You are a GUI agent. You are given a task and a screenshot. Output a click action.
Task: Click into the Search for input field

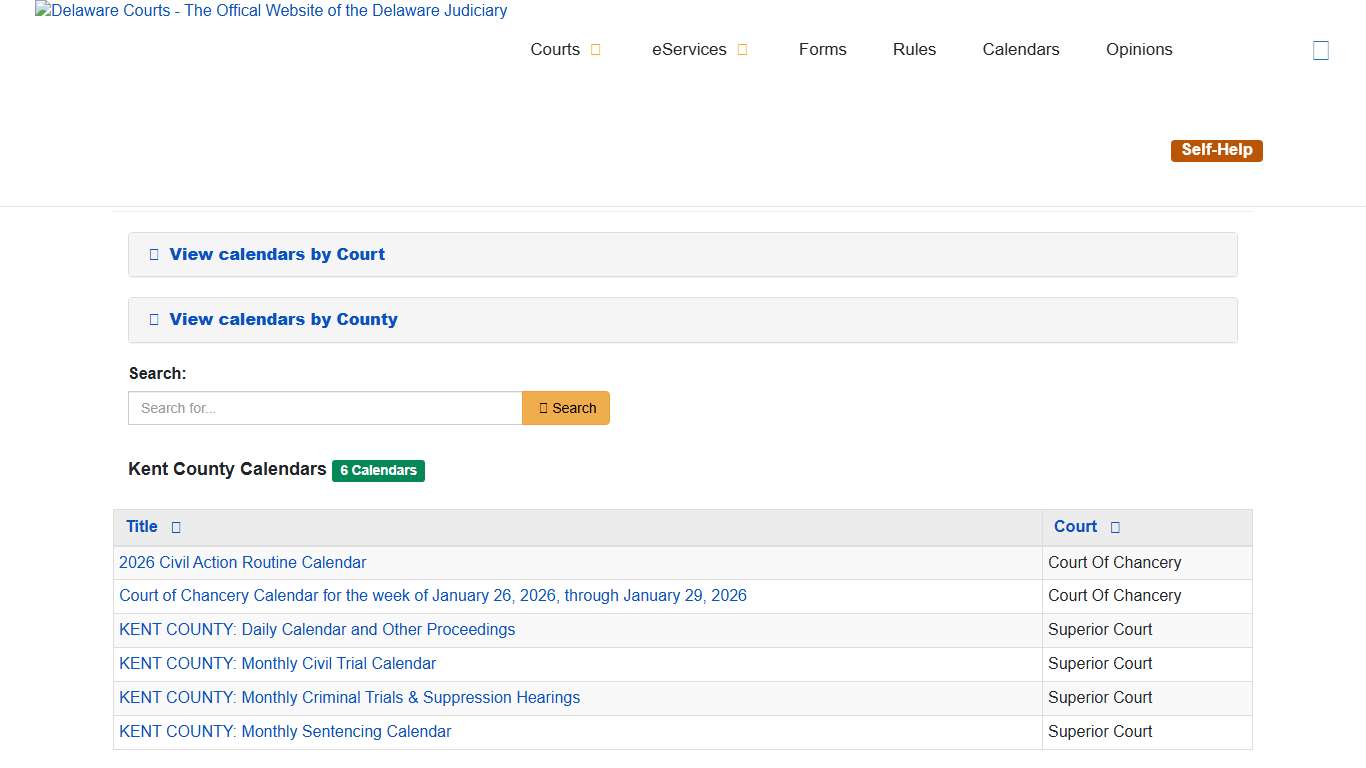pyautogui.click(x=324, y=408)
